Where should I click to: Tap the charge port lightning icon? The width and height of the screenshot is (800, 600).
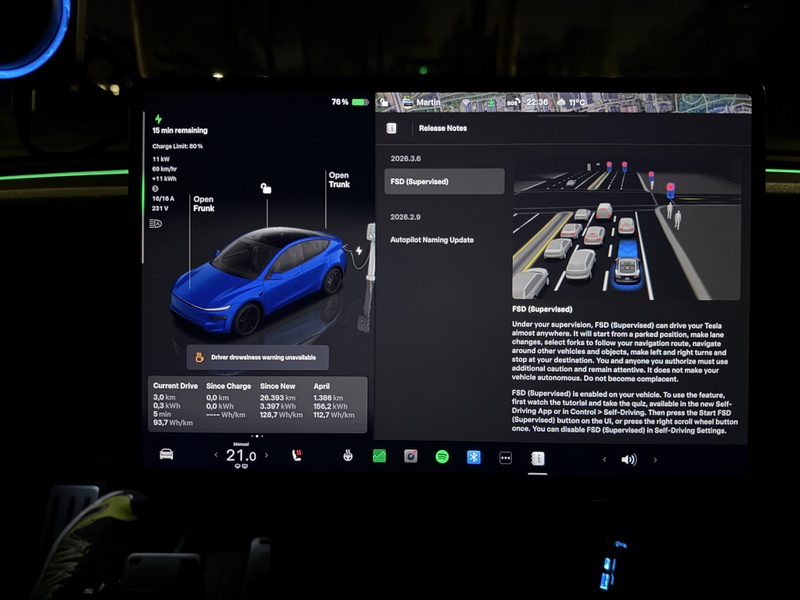click(x=359, y=251)
